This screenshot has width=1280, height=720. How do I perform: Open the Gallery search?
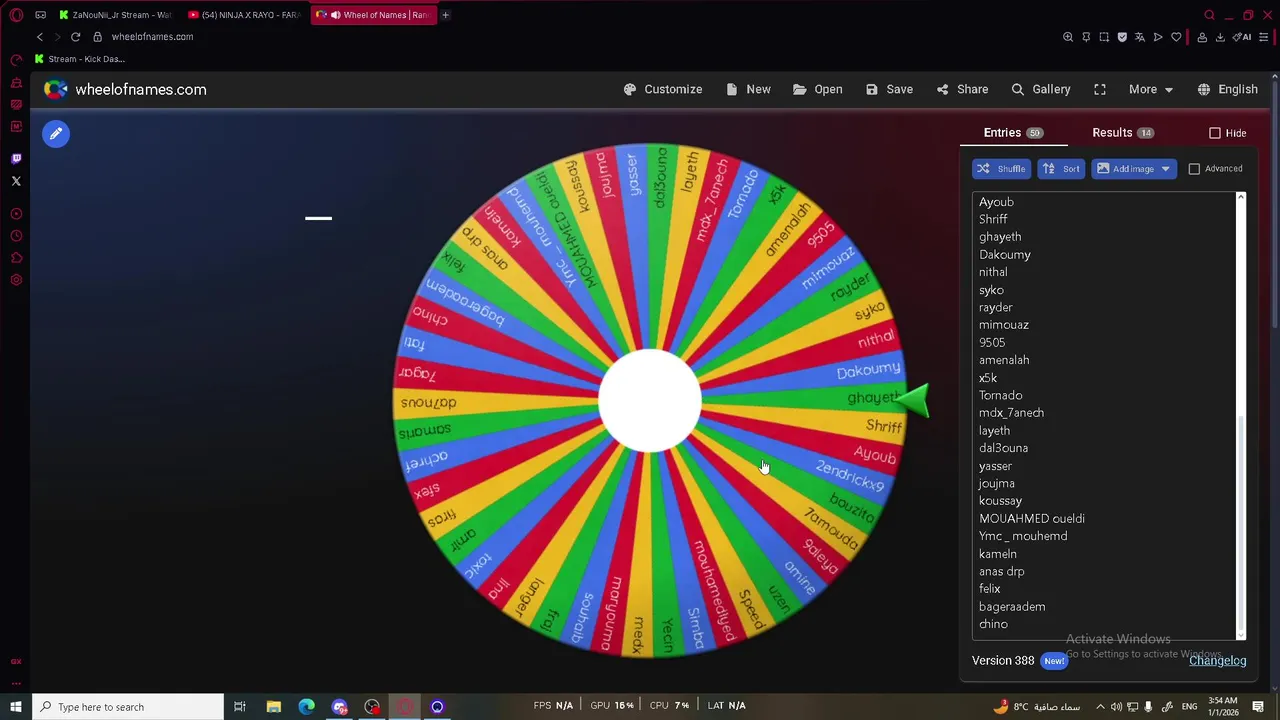(x=1040, y=89)
